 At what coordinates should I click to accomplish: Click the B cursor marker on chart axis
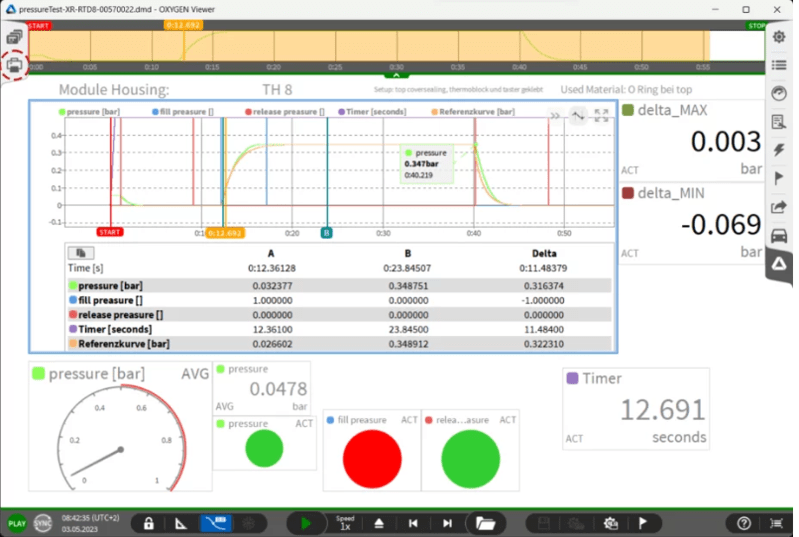[x=326, y=233]
